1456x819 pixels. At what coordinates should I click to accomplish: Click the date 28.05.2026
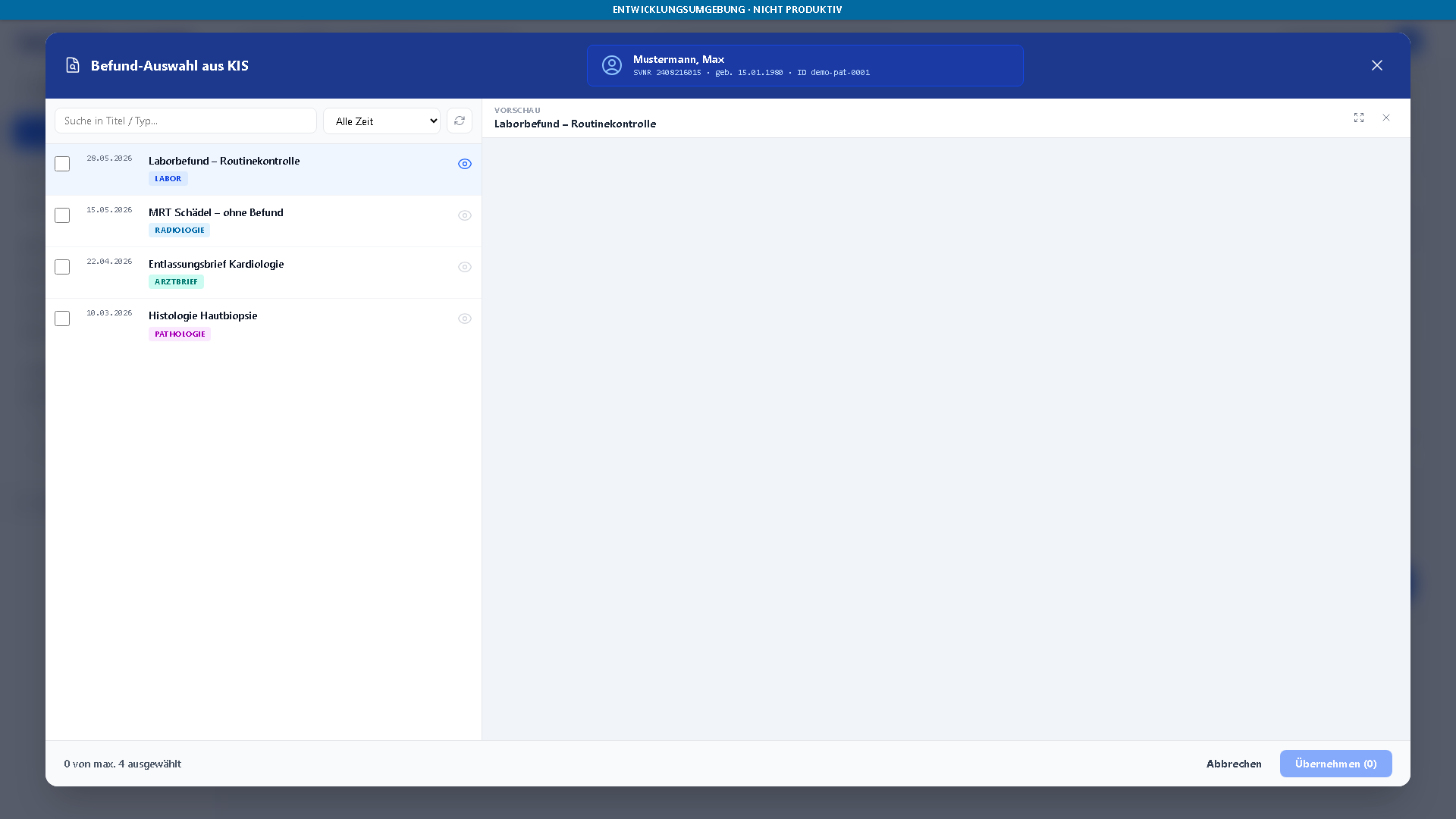coord(109,158)
